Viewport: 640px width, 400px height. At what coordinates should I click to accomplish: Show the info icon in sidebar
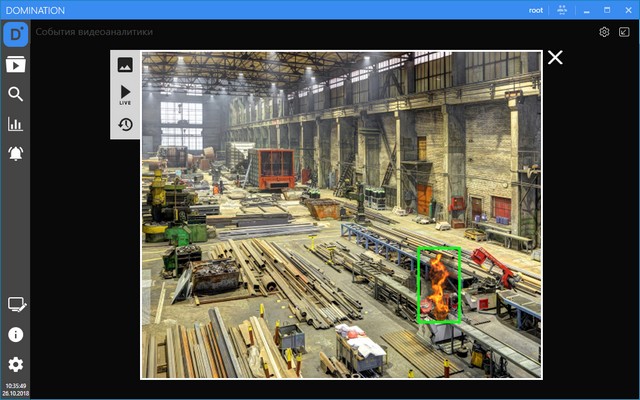tap(15, 334)
